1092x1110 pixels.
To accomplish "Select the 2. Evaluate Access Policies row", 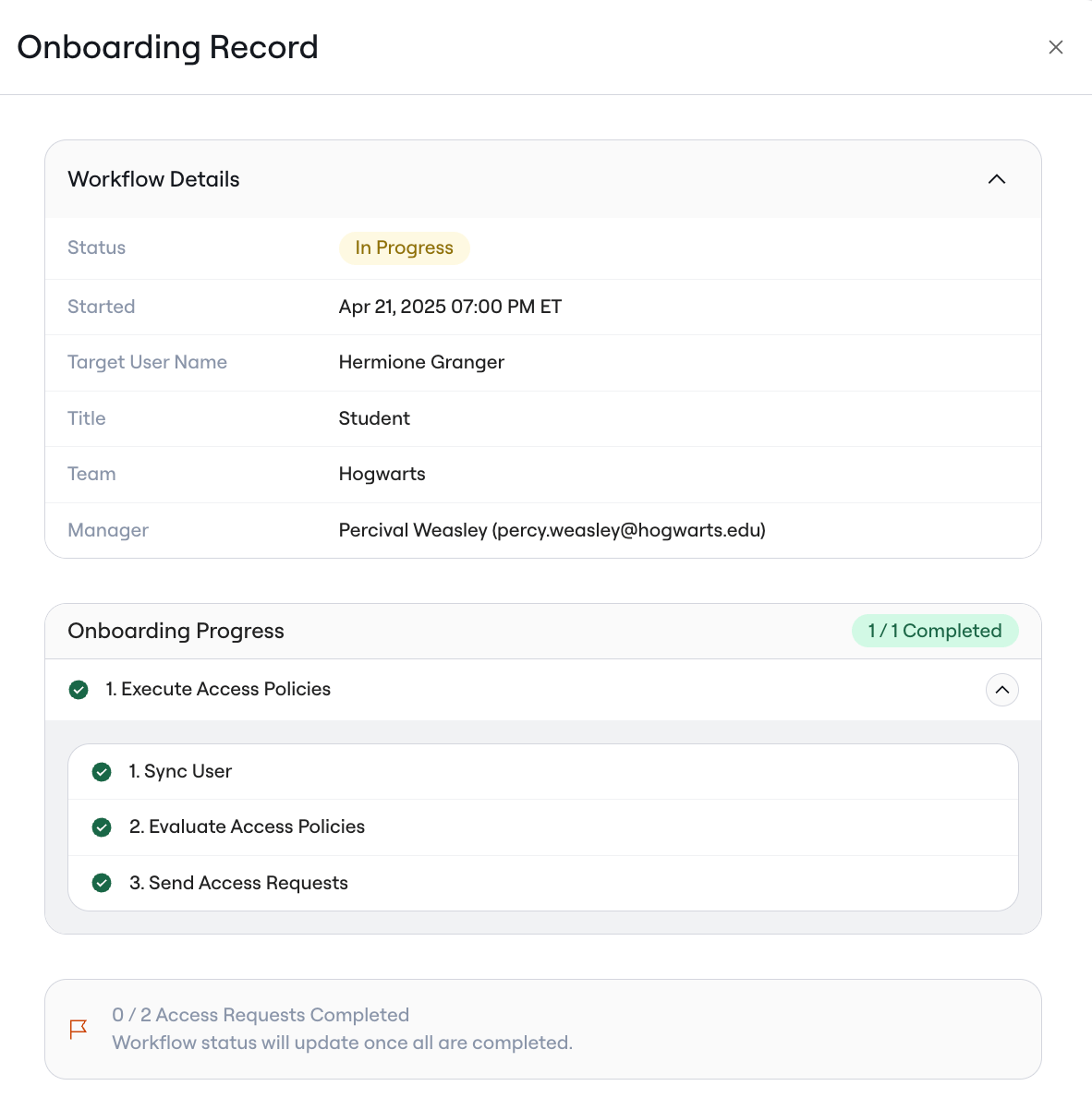I will [x=543, y=827].
